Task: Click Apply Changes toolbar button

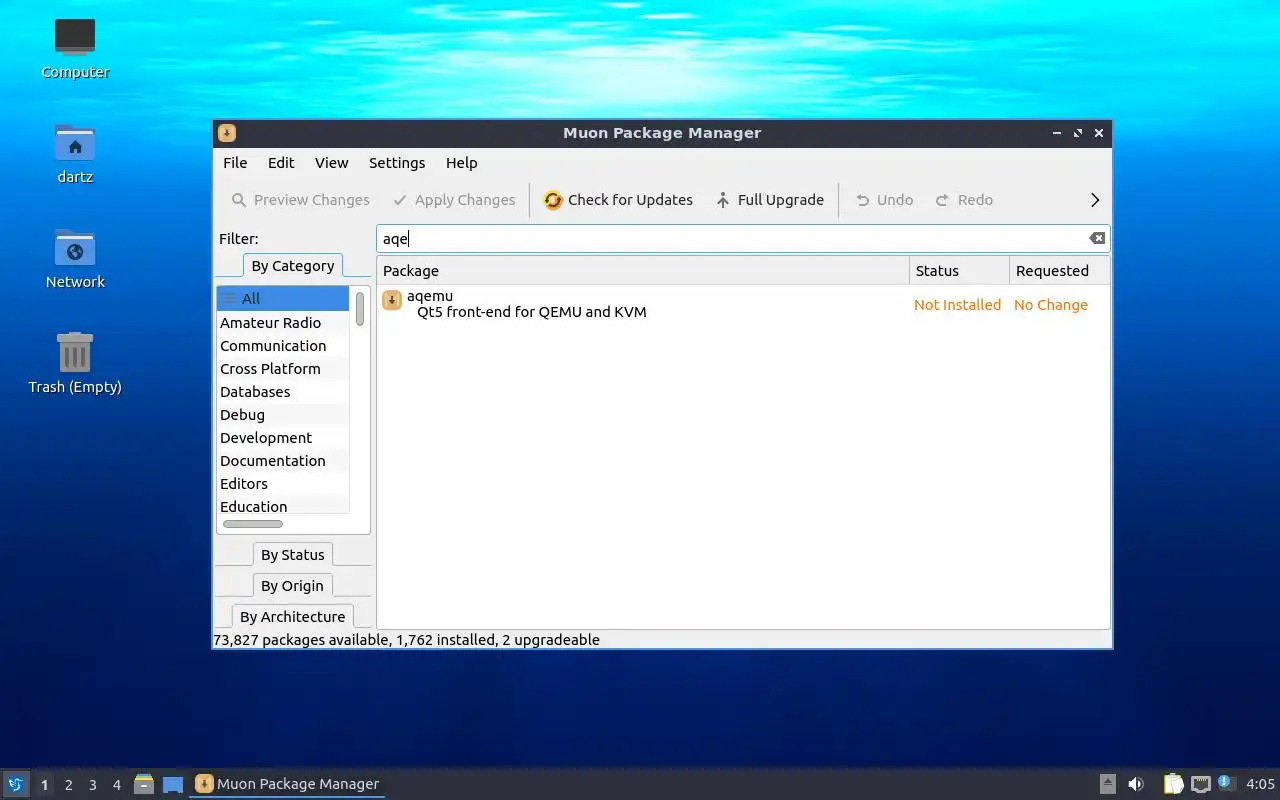Action: (454, 200)
